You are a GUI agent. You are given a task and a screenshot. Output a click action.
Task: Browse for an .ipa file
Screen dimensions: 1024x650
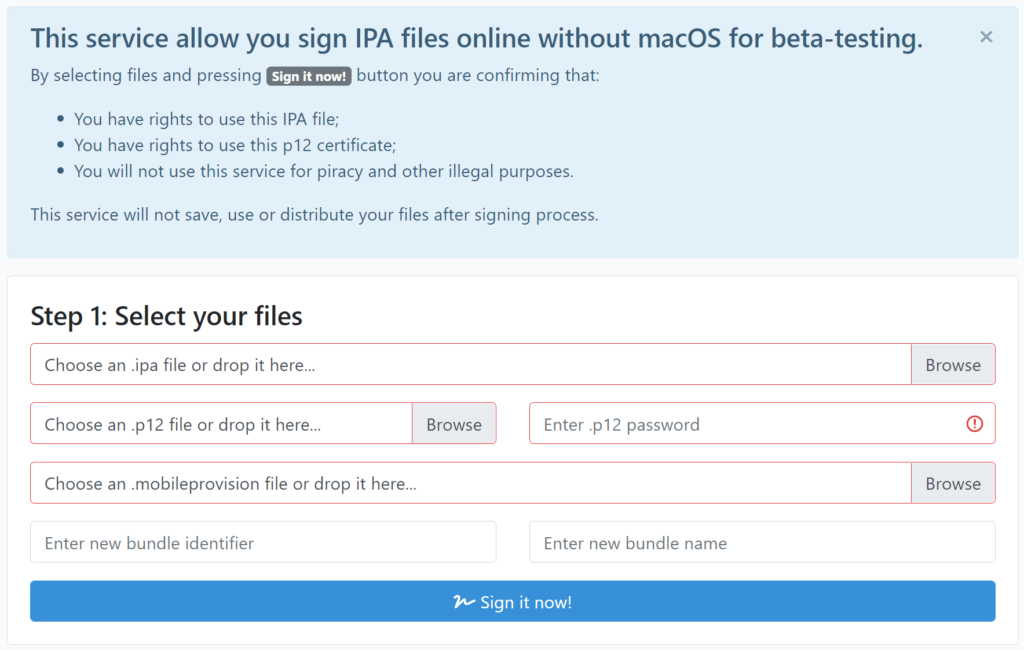click(952, 365)
